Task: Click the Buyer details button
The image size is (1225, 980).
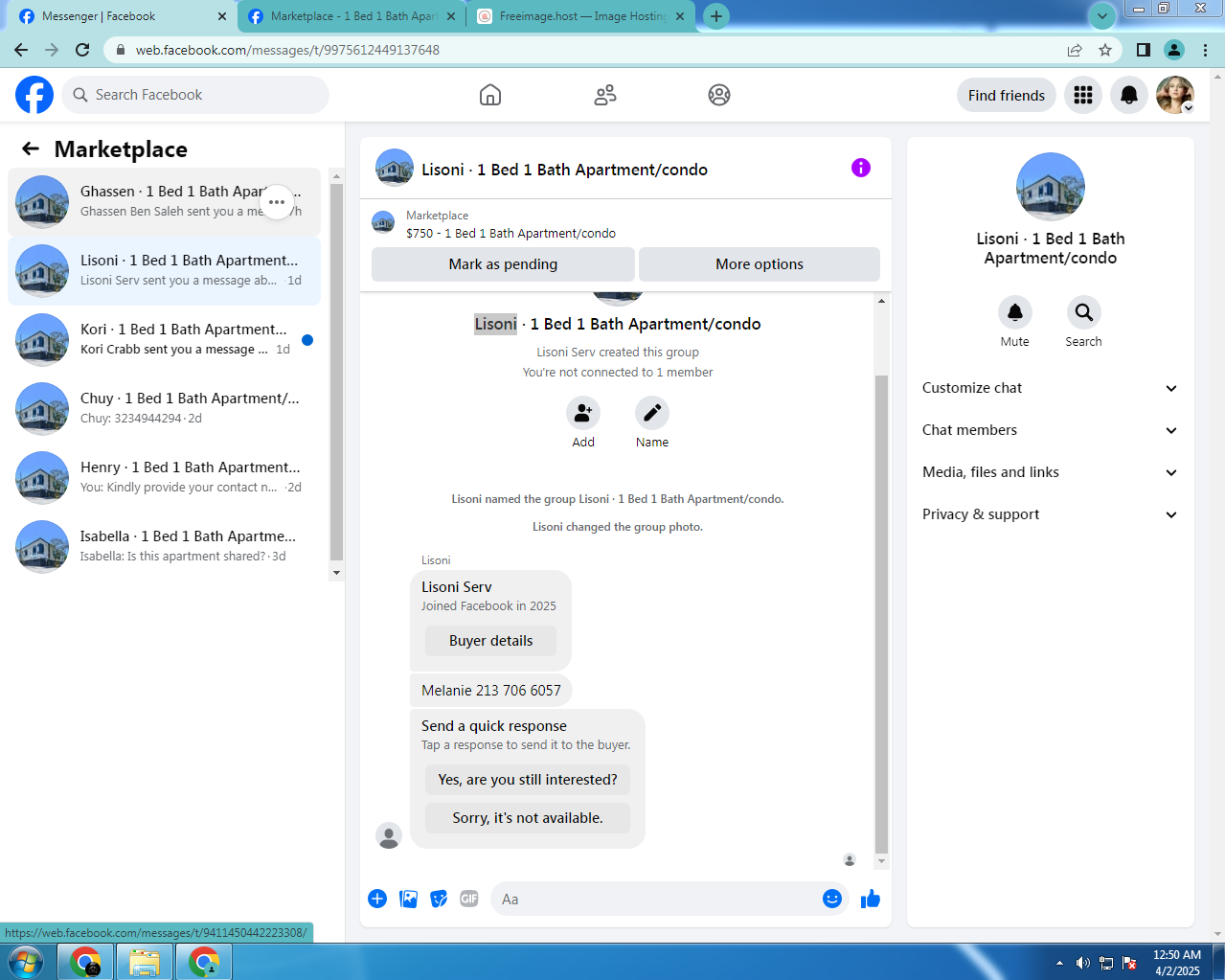Action: [490, 641]
